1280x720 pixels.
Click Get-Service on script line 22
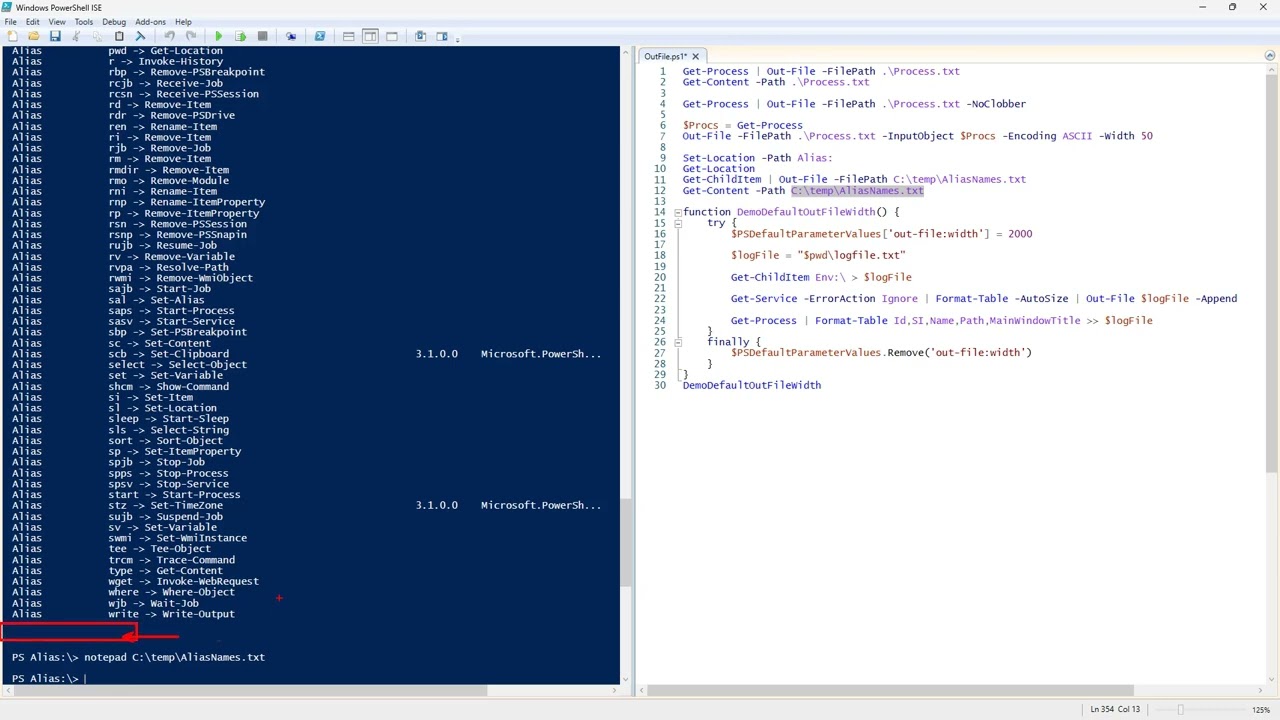[764, 299]
